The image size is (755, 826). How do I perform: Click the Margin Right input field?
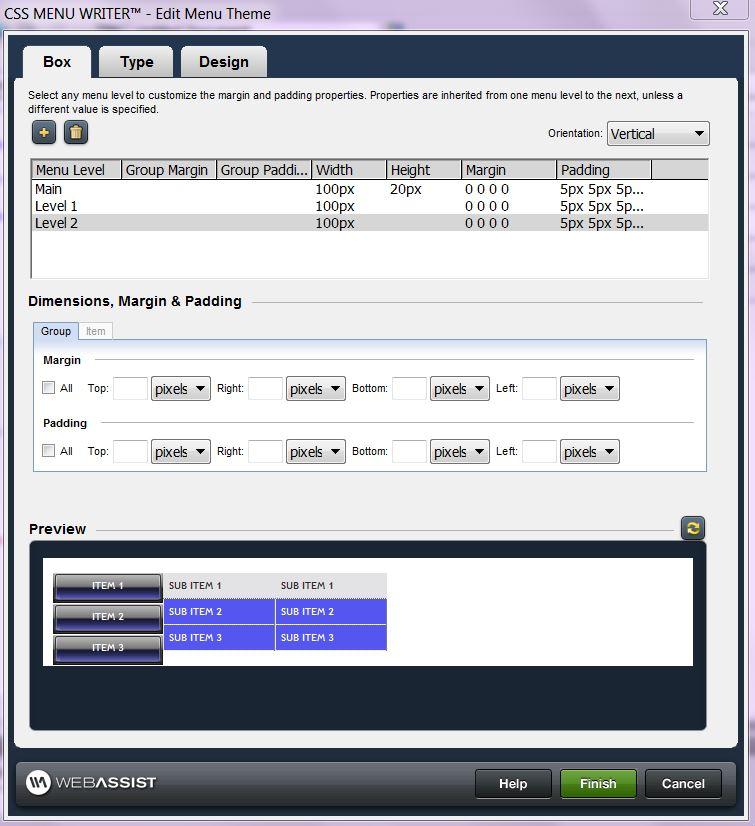coord(266,389)
